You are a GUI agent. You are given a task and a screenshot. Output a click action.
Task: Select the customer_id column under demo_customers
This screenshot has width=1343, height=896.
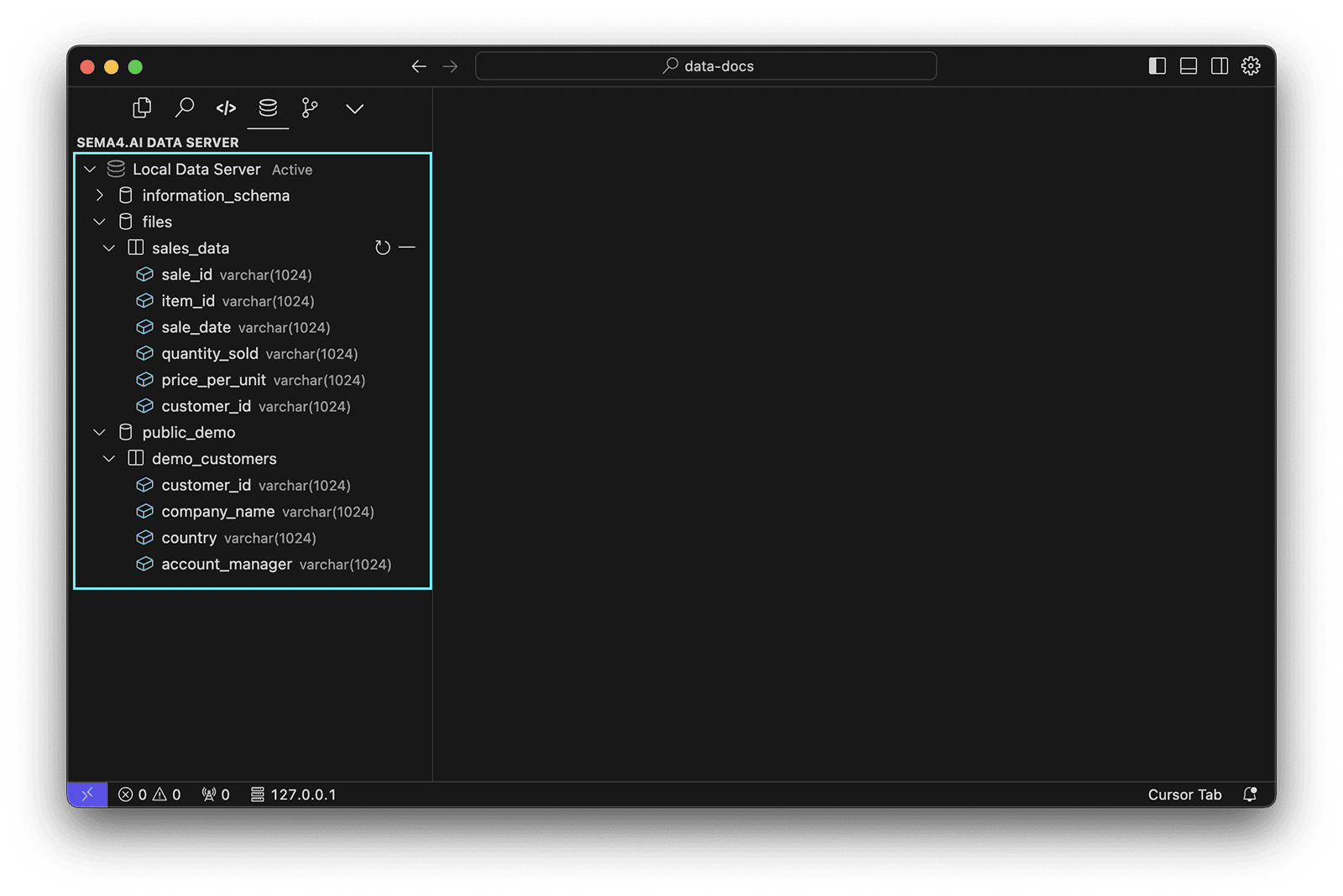pos(206,485)
